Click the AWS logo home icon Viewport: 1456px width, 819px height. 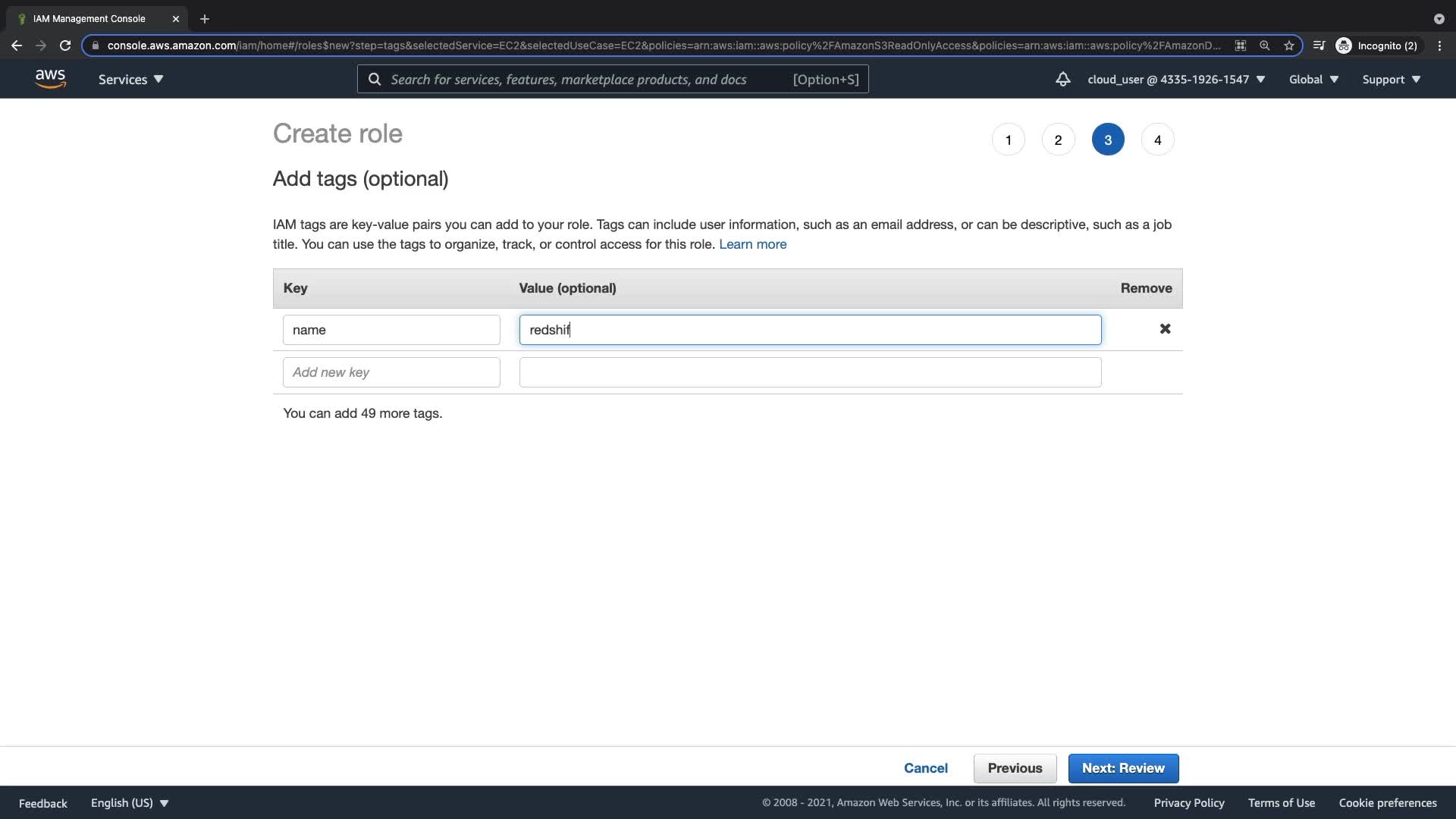(x=50, y=79)
